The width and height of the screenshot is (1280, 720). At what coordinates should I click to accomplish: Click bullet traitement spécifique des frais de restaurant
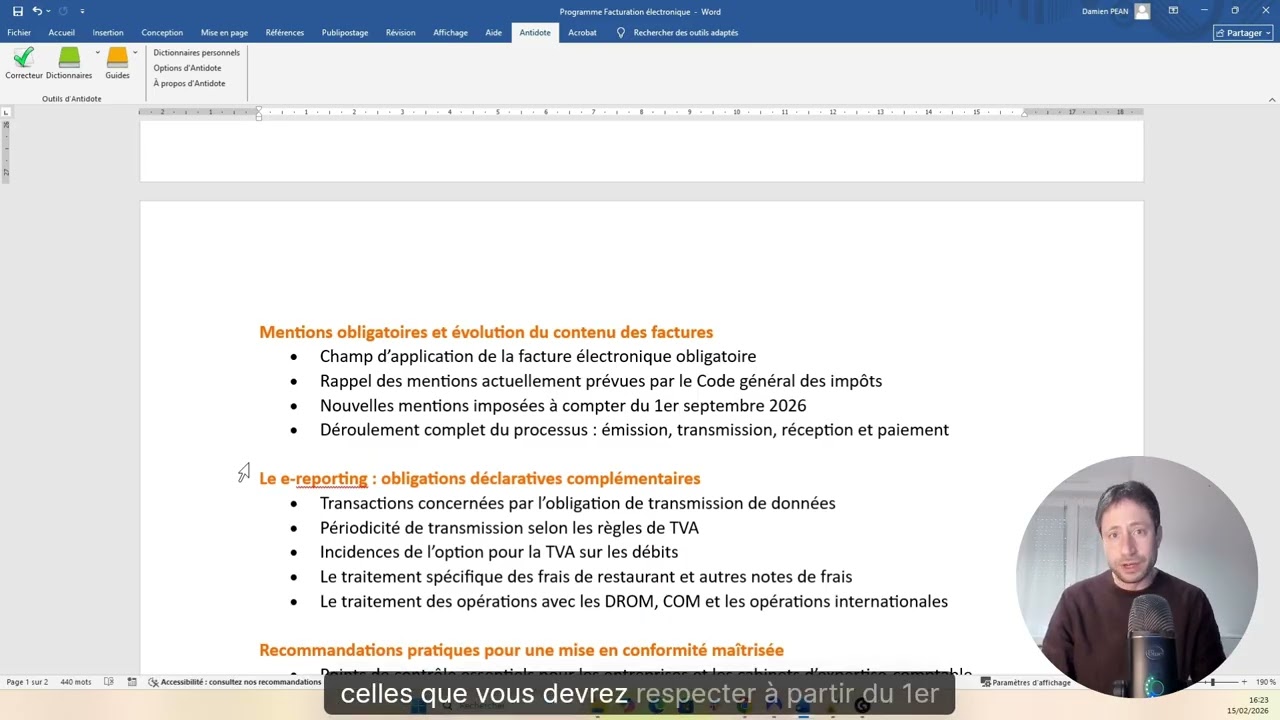pyautogui.click(x=586, y=577)
